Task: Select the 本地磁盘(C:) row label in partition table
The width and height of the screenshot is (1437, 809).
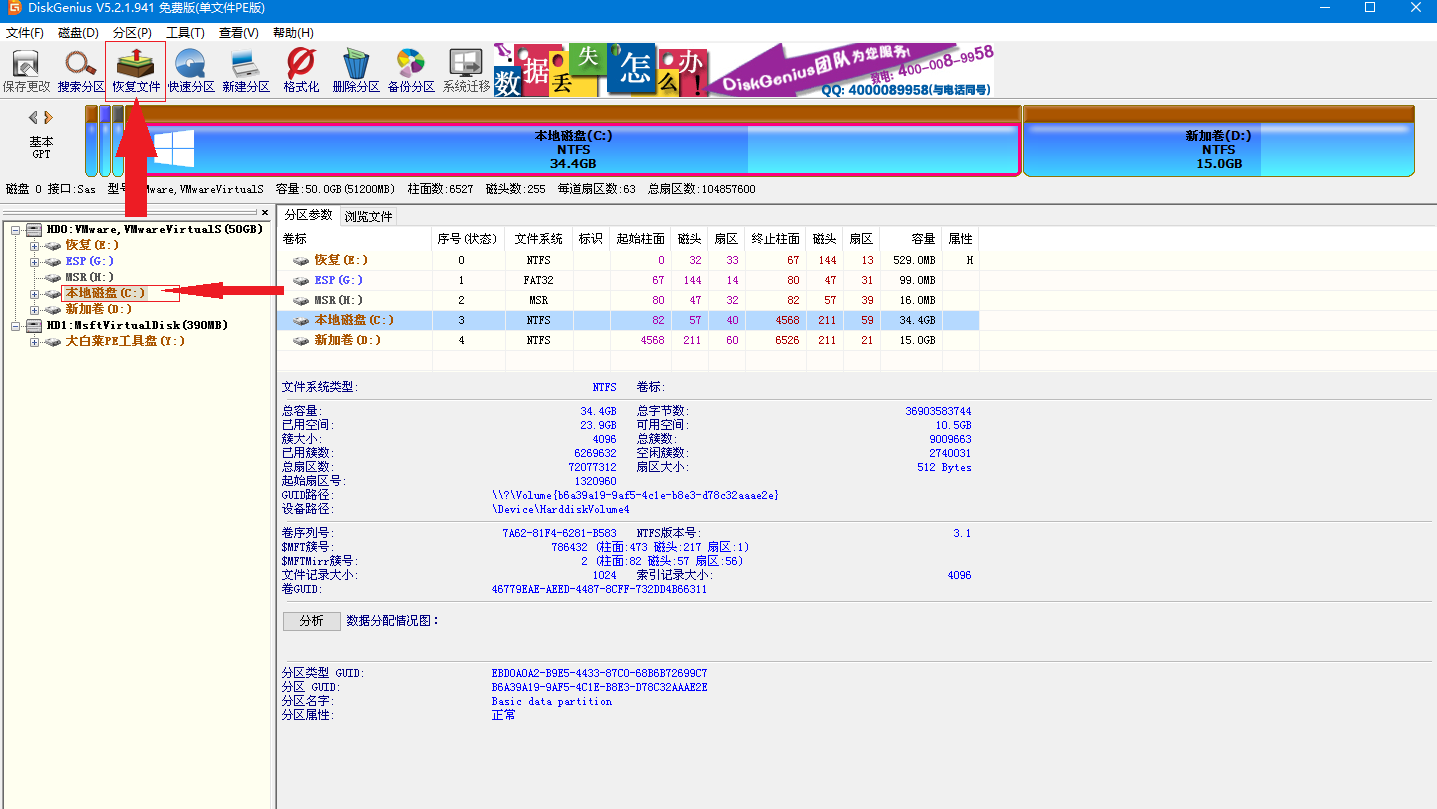Action: click(354, 320)
